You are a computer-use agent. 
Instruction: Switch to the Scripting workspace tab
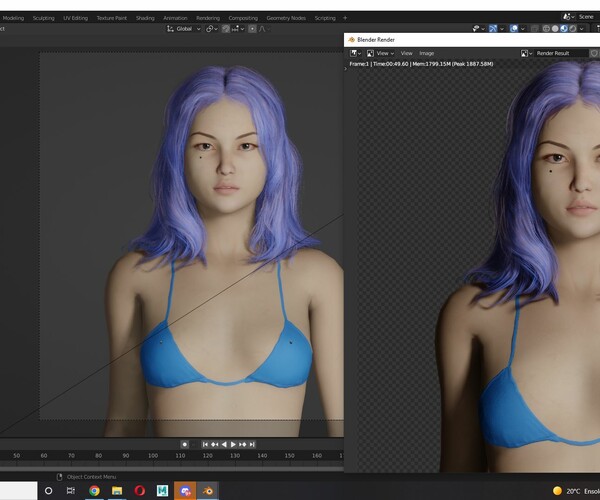[x=325, y=18]
